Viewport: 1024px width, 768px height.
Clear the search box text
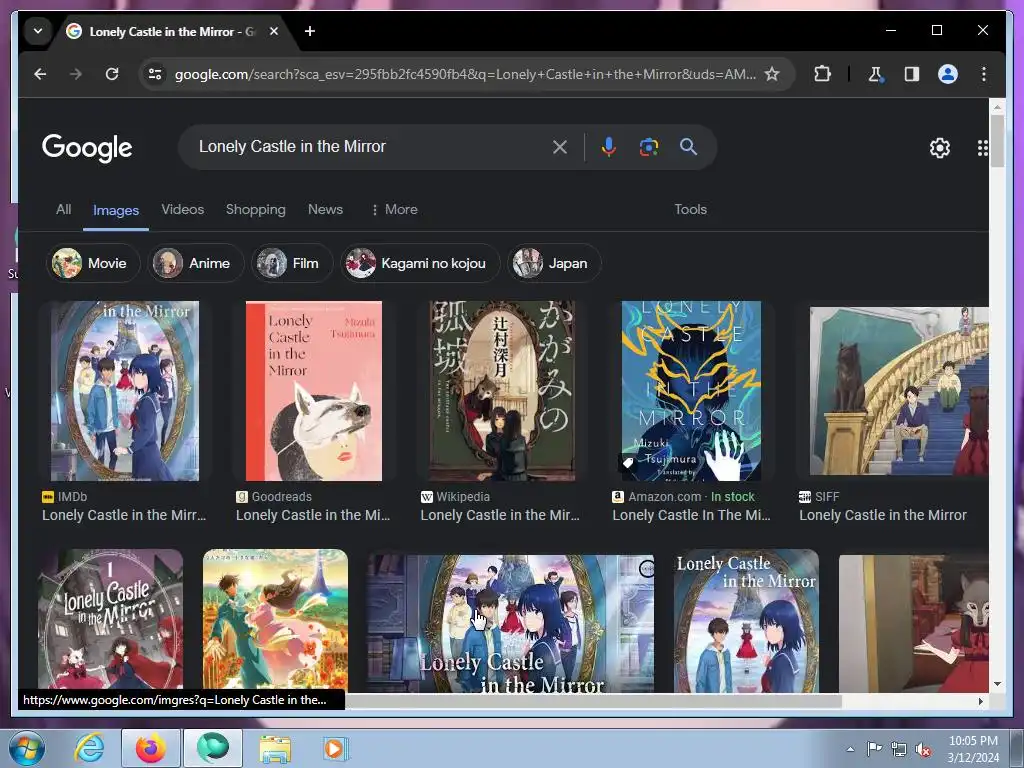tap(560, 147)
